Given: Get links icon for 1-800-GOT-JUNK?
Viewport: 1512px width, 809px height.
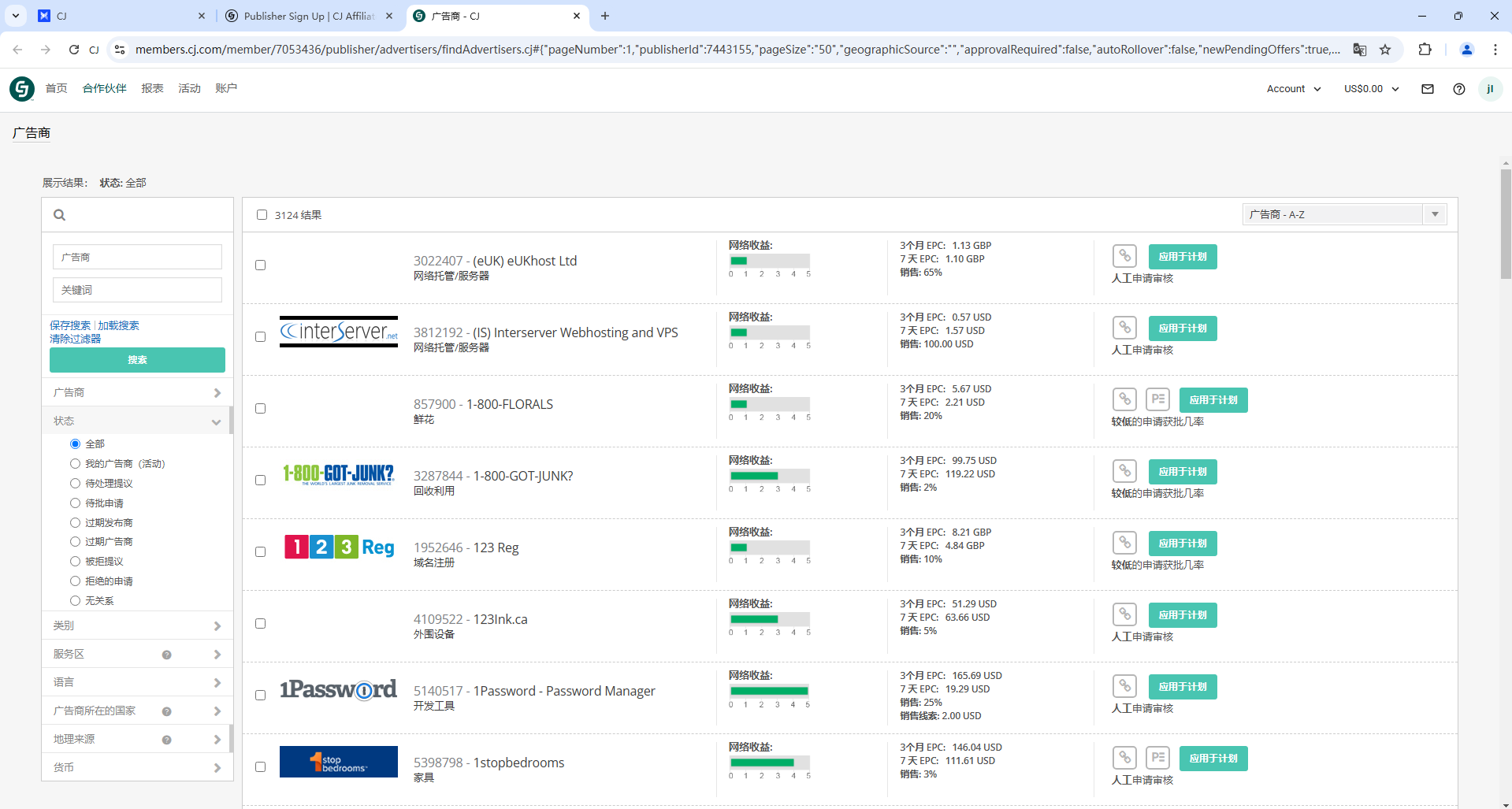Looking at the screenshot, I should (1124, 471).
